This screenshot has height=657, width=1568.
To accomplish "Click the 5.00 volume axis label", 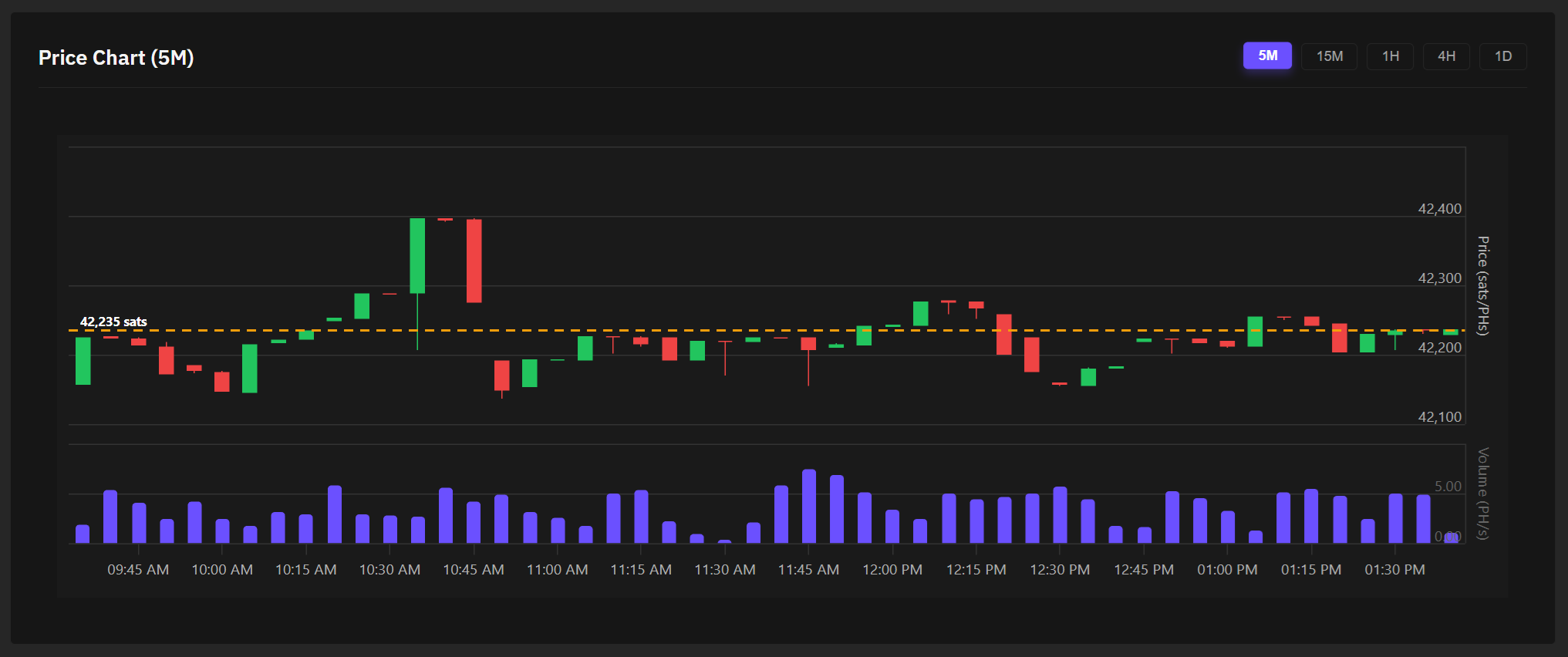I will (1448, 487).
